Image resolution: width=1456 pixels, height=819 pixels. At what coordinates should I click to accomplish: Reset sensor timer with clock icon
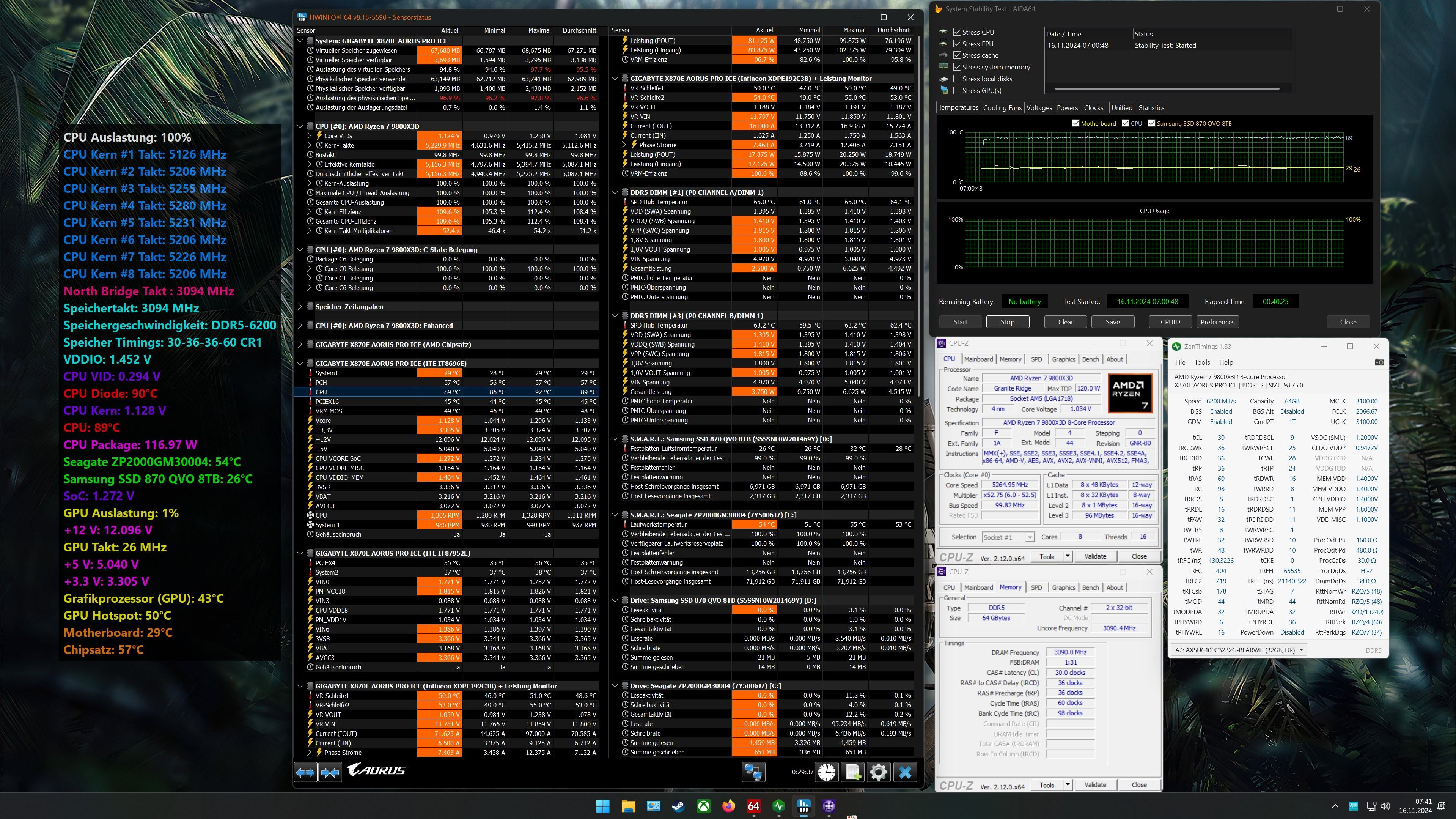tap(826, 772)
